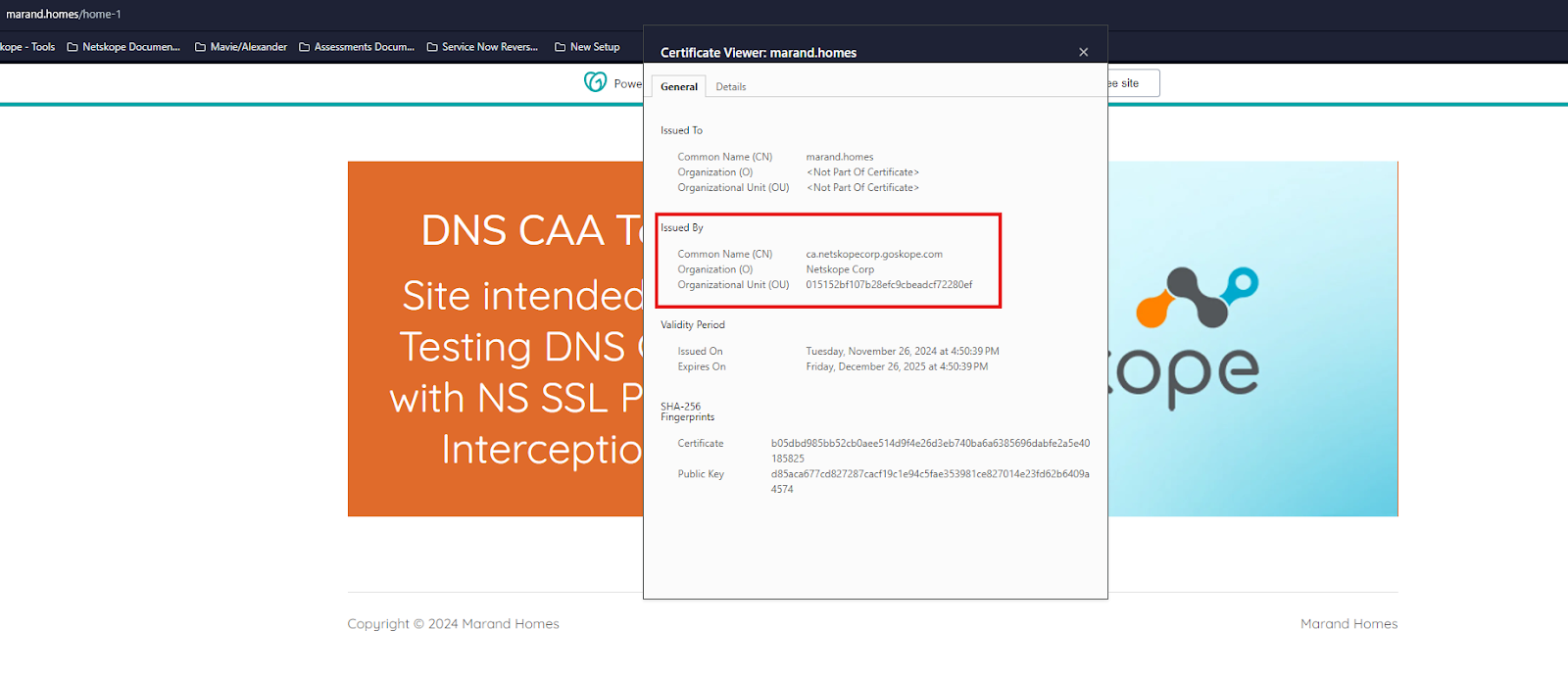The width and height of the screenshot is (1568, 677).
Task: Click the marand.homes/home-1 address text
Action: pos(64,15)
